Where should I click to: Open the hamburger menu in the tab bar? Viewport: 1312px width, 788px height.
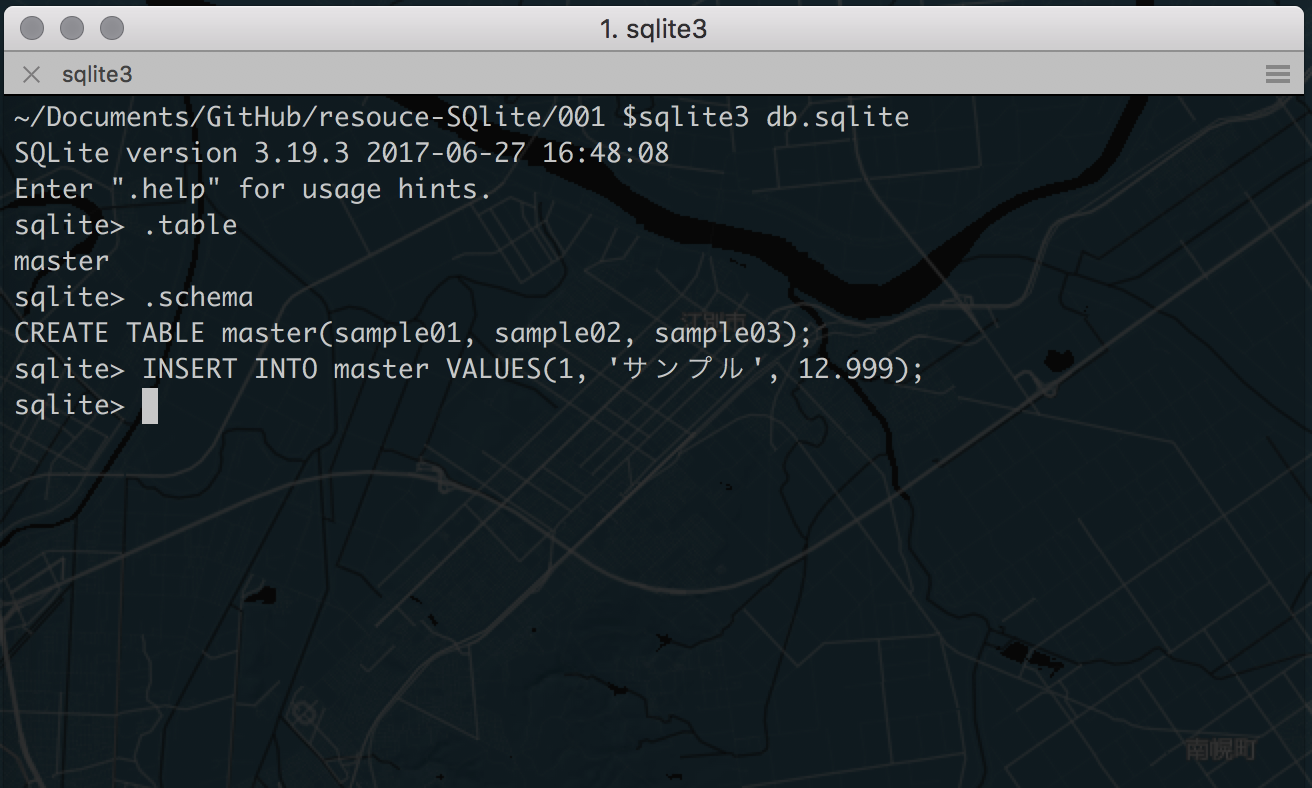coord(1277,74)
